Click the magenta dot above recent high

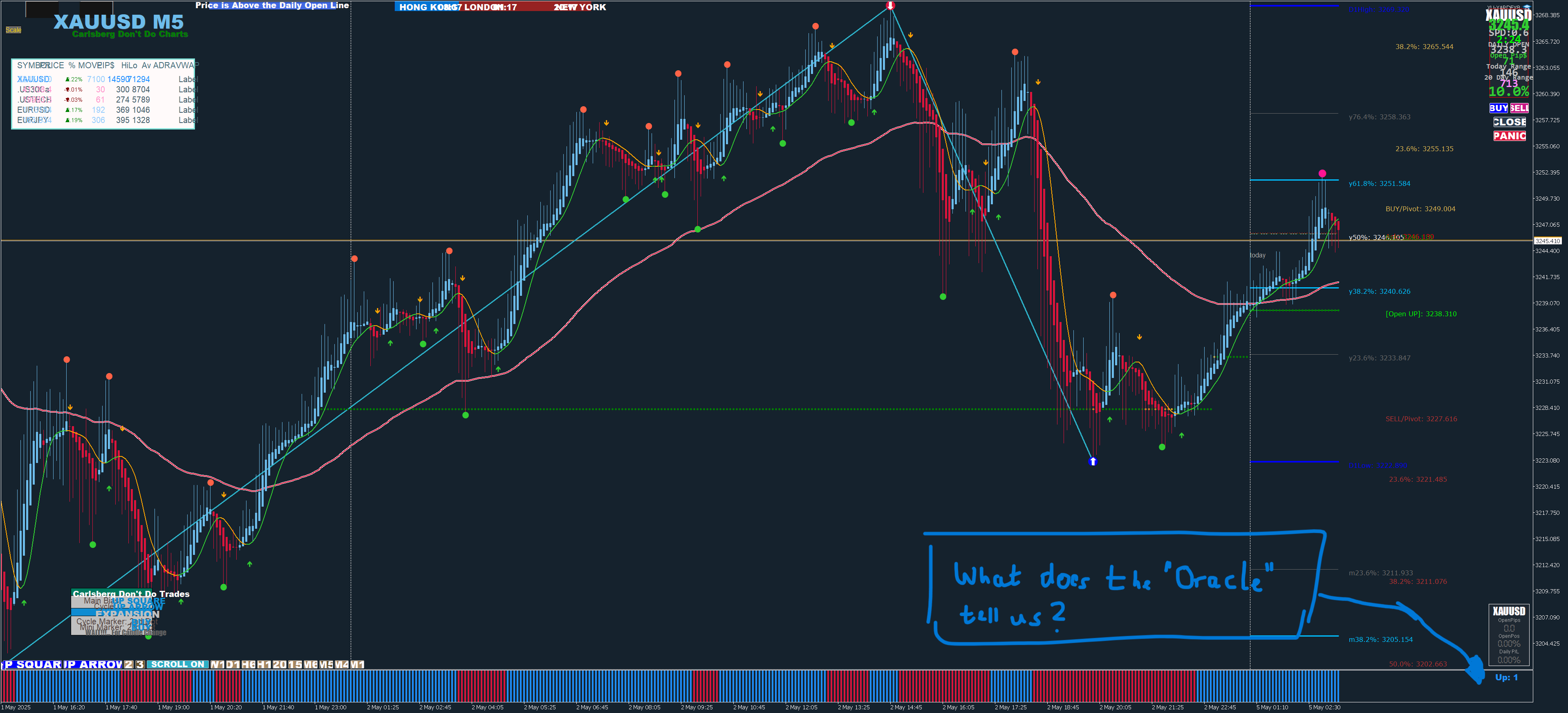tap(1322, 173)
